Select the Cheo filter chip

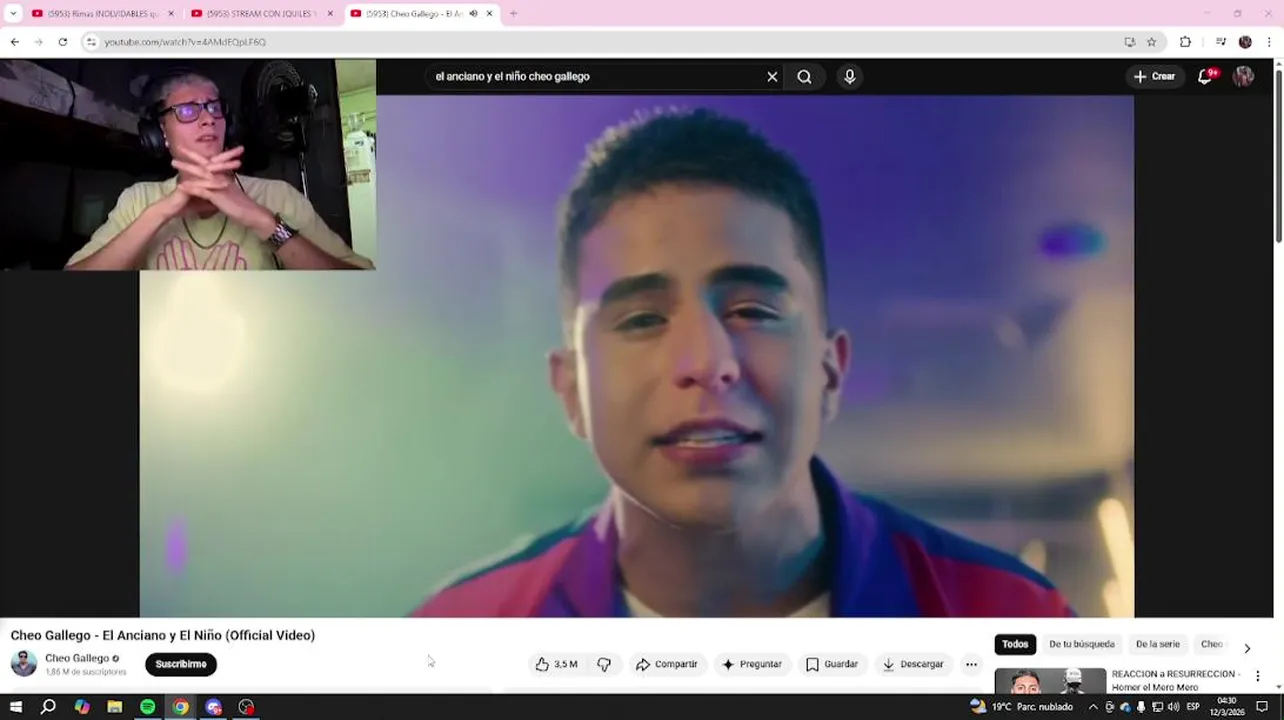coord(1212,645)
